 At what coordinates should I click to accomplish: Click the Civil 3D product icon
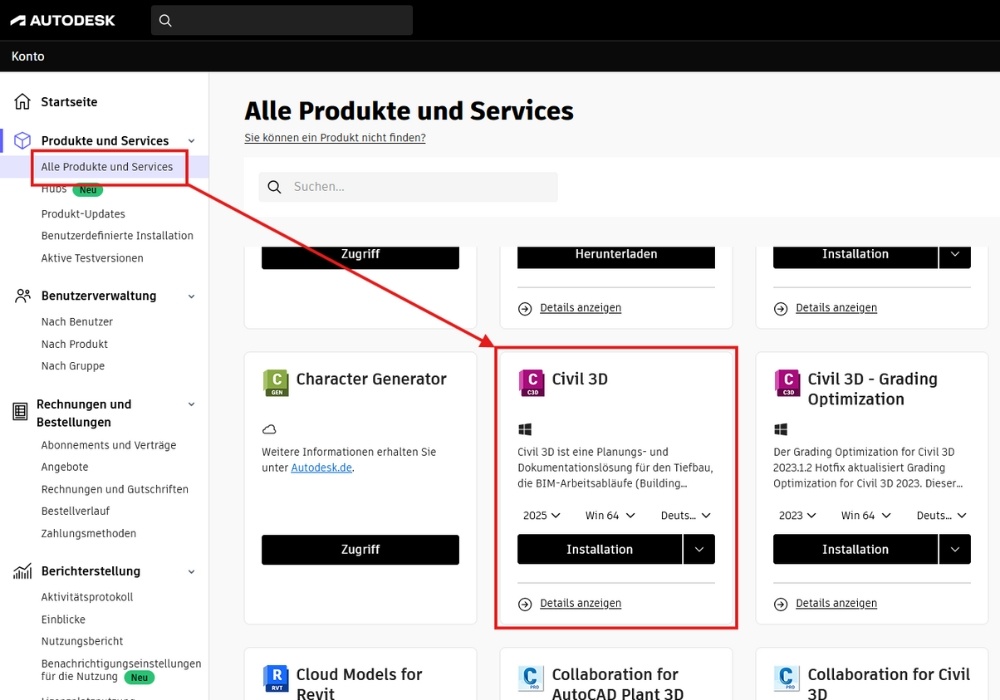click(531, 383)
